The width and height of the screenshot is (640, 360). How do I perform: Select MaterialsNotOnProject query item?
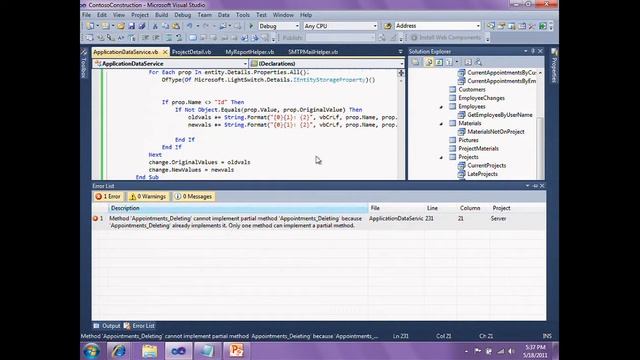[x=496, y=132]
